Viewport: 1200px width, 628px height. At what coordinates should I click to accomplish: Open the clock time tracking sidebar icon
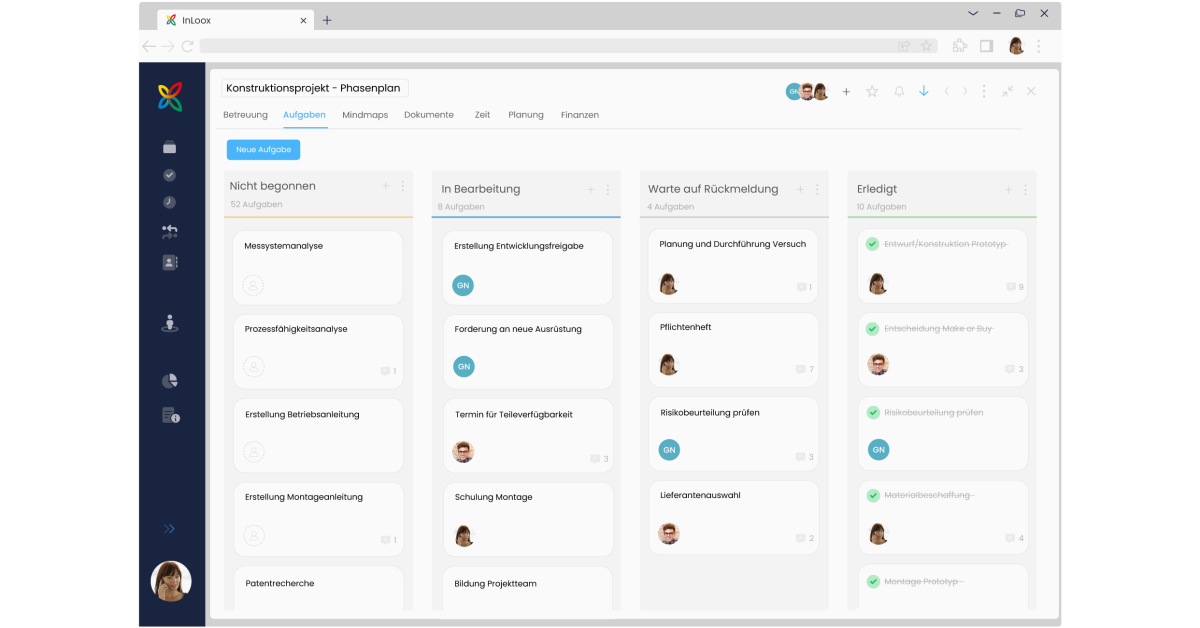[170, 202]
